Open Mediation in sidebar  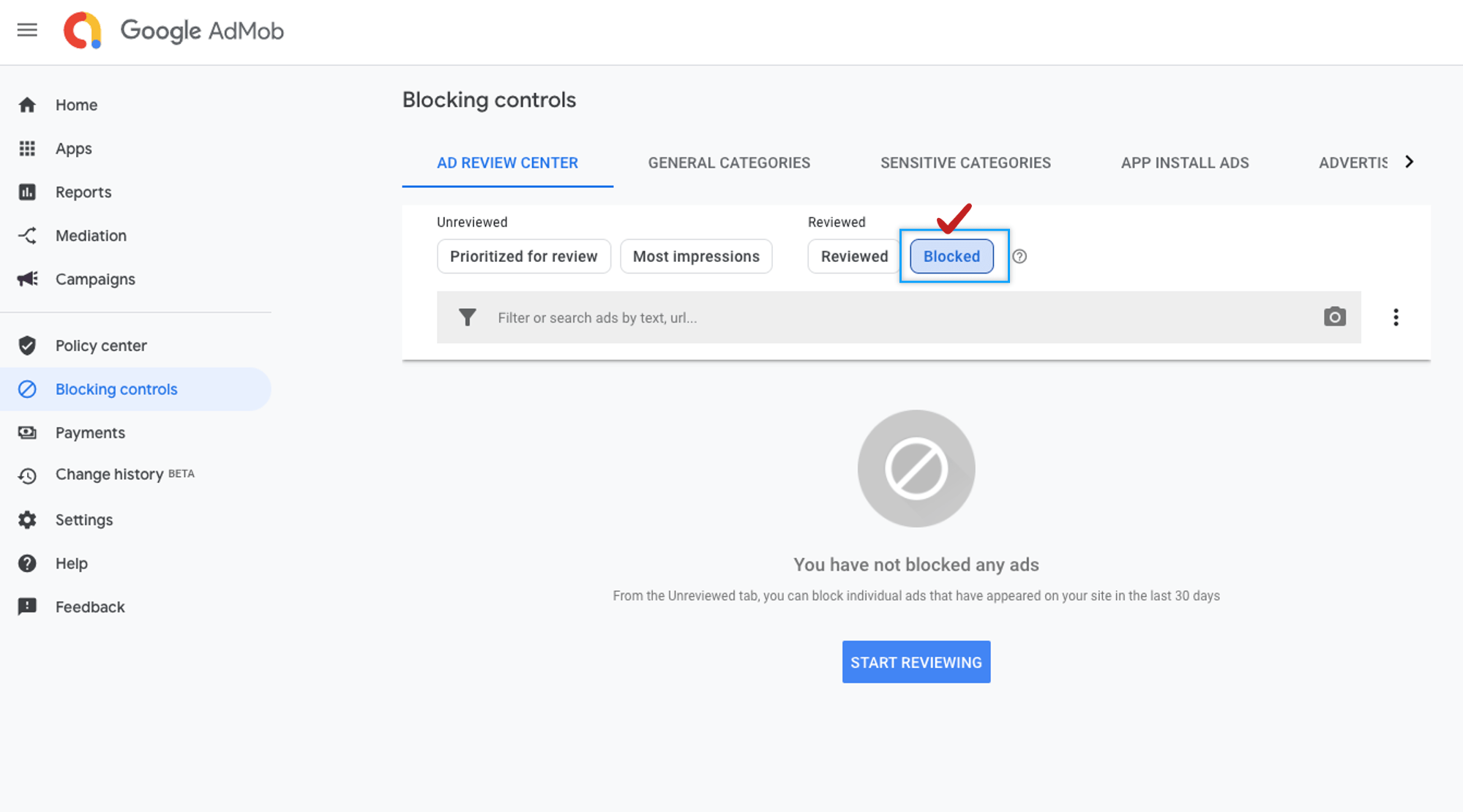(91, 236)
